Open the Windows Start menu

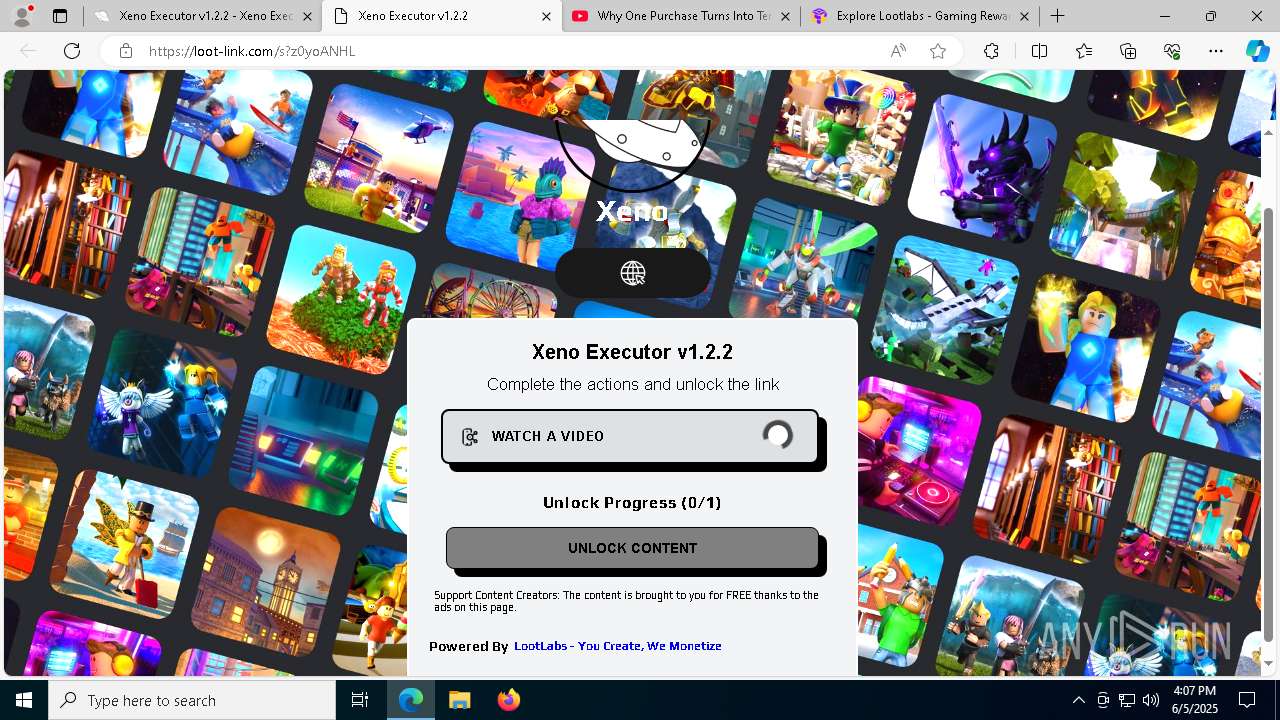point(24,700)
